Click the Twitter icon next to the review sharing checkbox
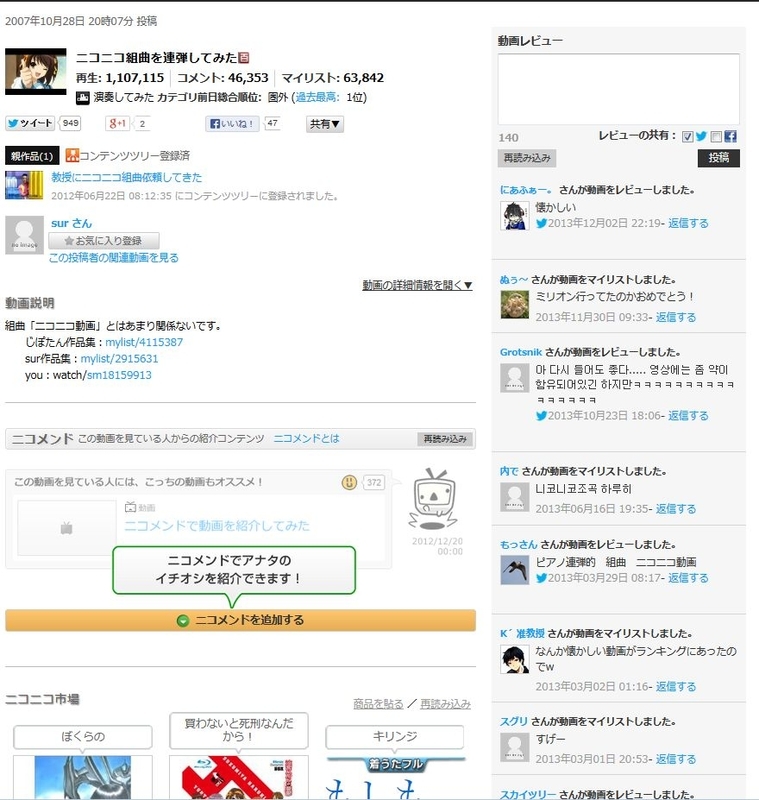The height and width of the screenshot is (800, 759). point(701,136)
